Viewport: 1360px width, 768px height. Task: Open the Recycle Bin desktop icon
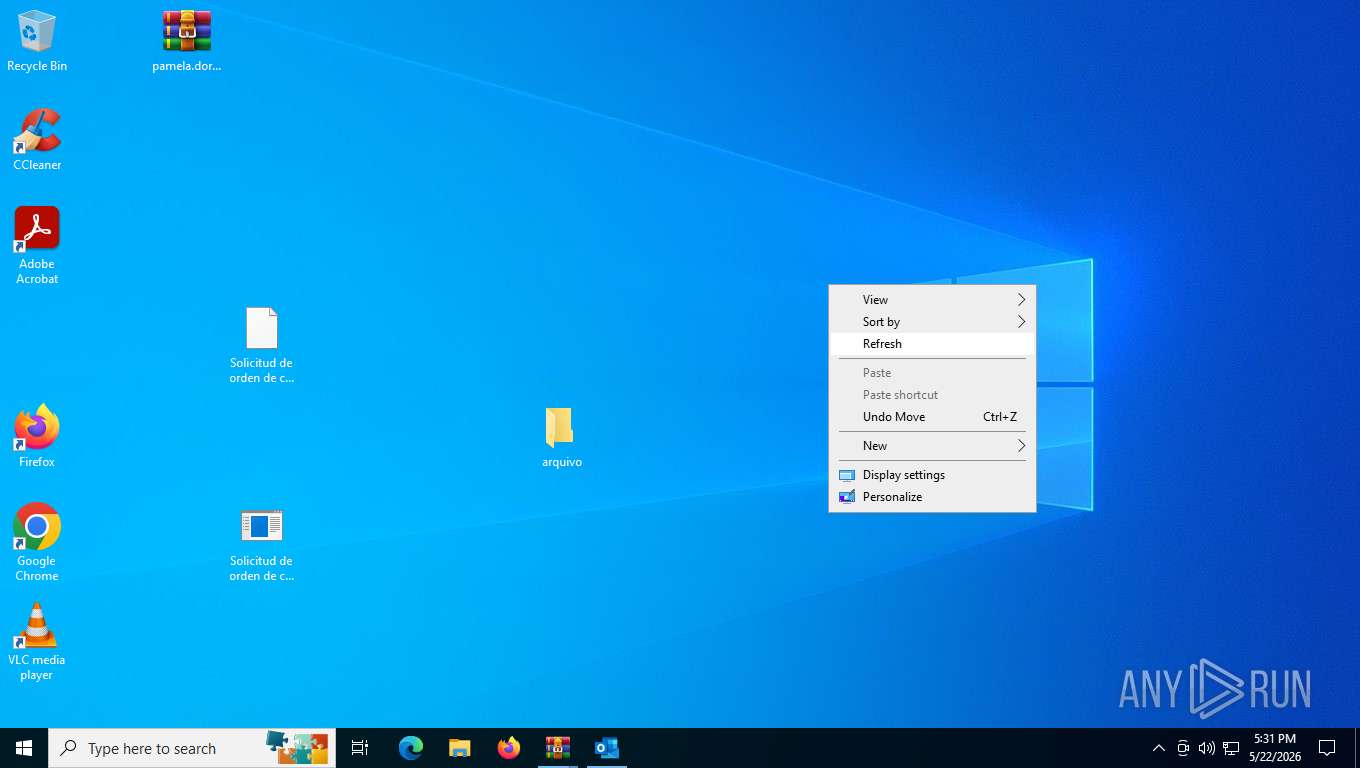tap(37, 41)
